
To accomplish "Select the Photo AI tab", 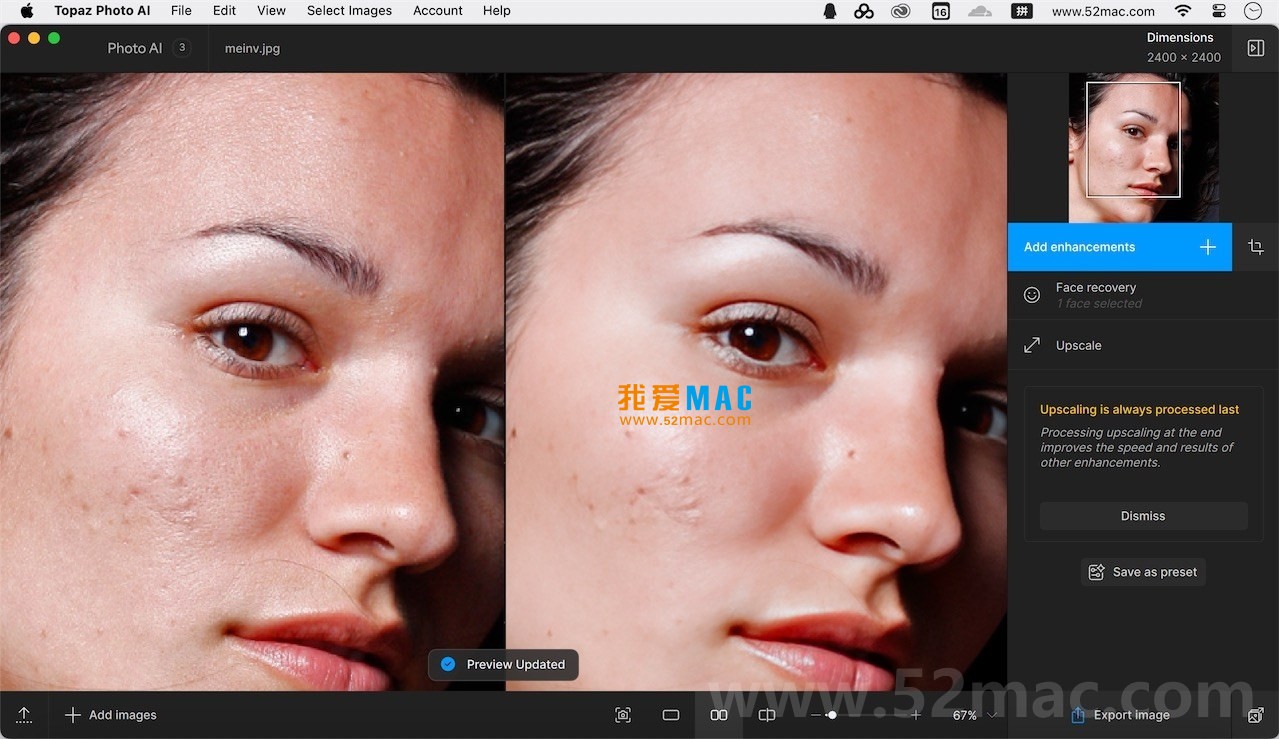I will coord(148,48).
